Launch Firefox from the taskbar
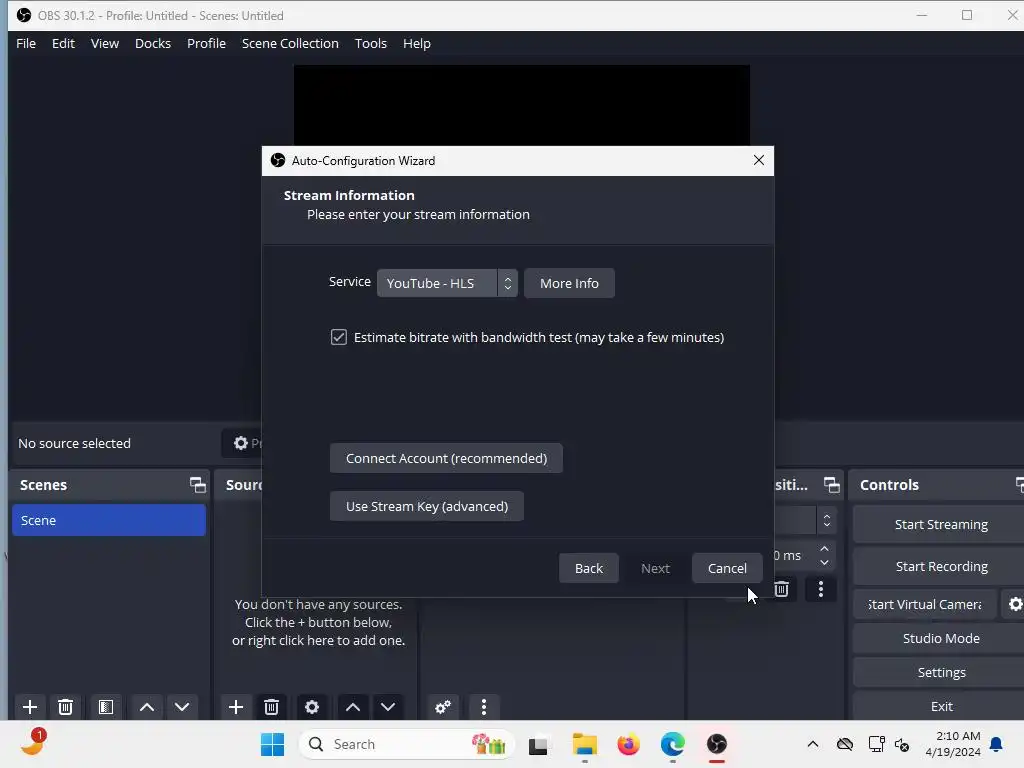The height and width of the screenshot is (768, 1024). pos(628,744)
